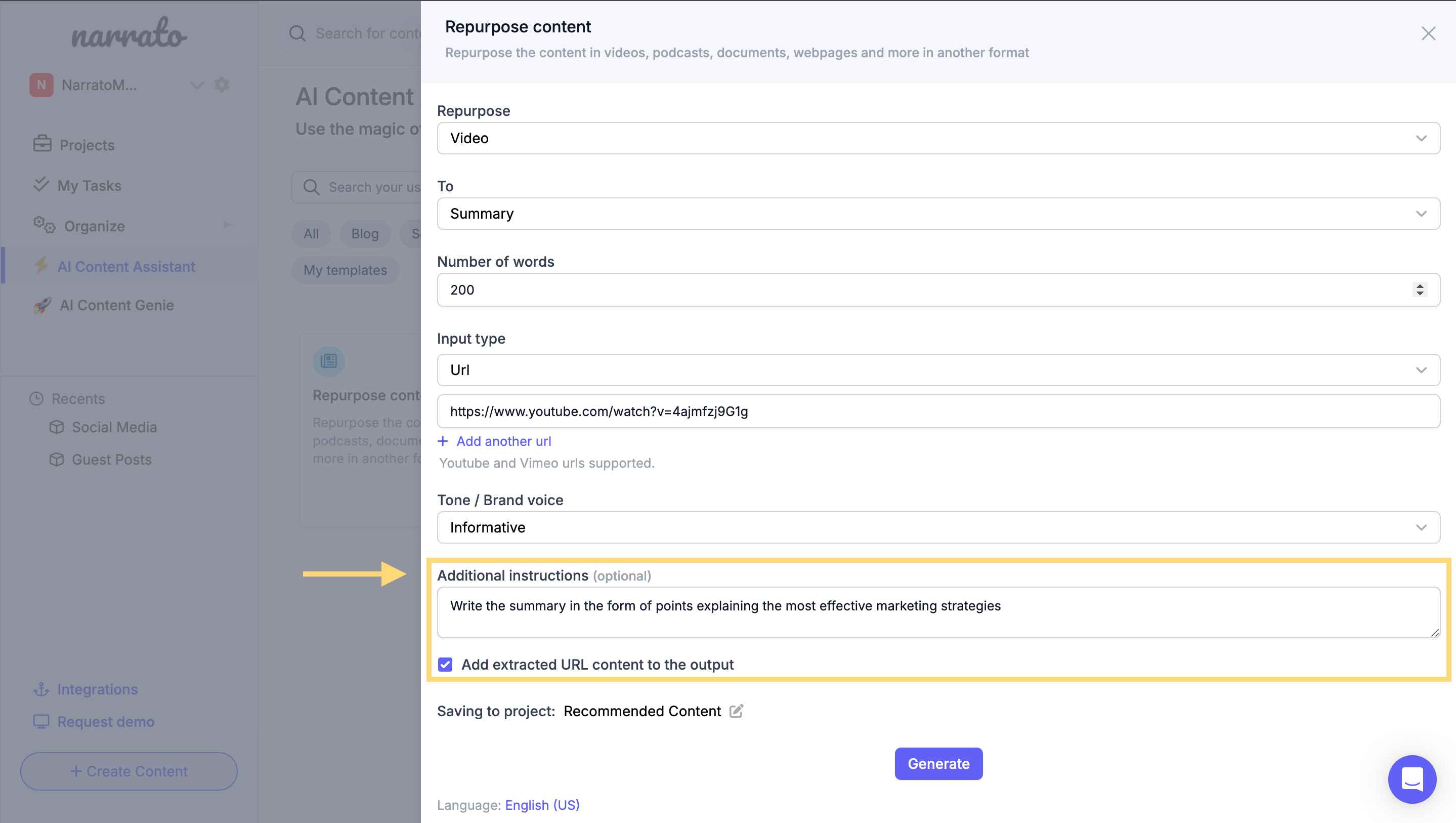Click the Organize gears icon
The width and height of the screenshot is (1456, 823).
tap(44, 225)
